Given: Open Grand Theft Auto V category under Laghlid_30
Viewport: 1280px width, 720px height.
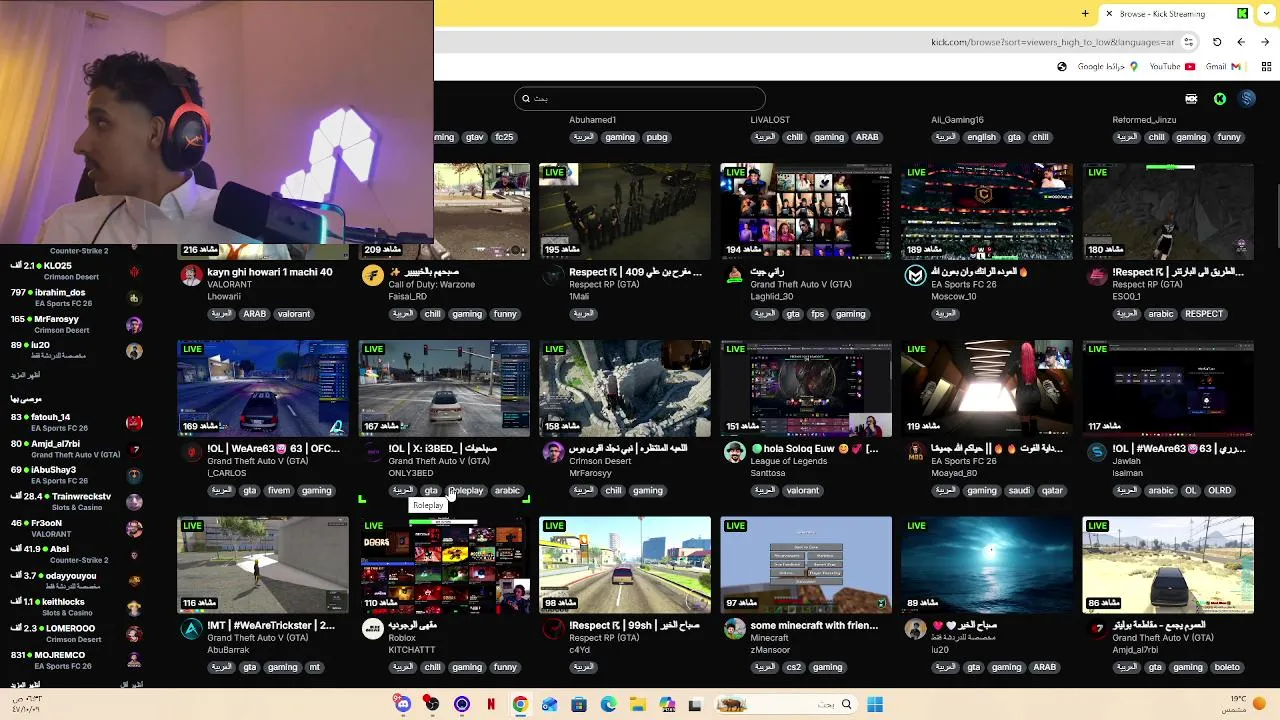Looking at the screenshot, I should click(801, 284).
